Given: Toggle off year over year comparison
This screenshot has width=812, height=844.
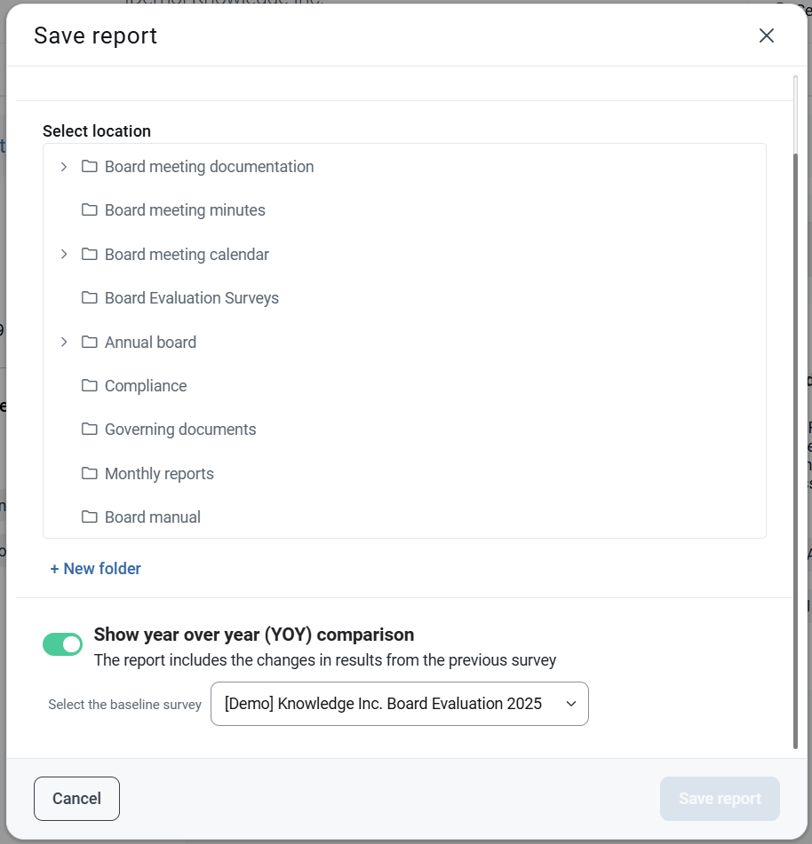Looking at the screenshot, I should tap(63, 645).
